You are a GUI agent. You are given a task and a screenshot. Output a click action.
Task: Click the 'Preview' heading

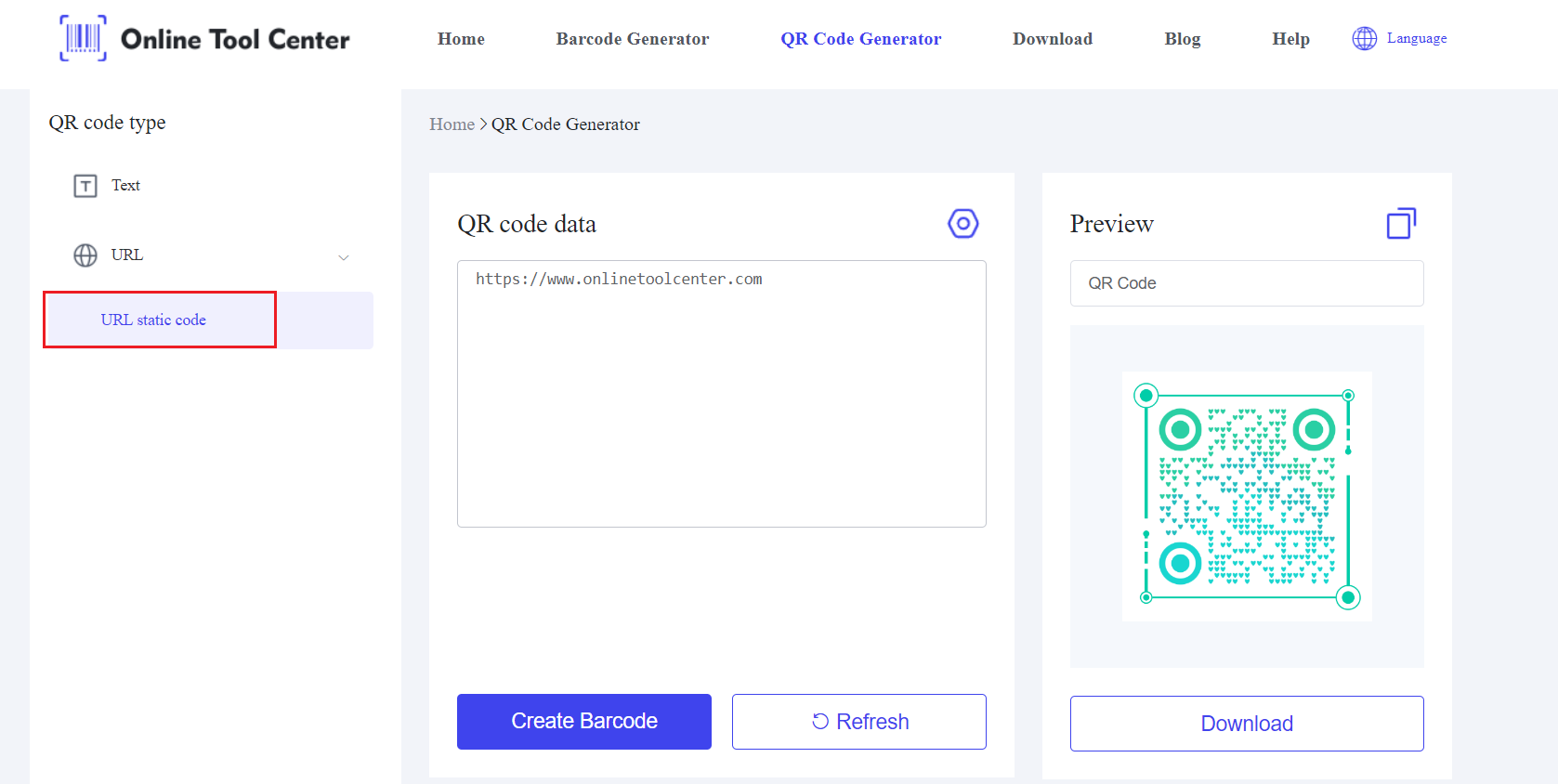click(x=1112, y=224)
